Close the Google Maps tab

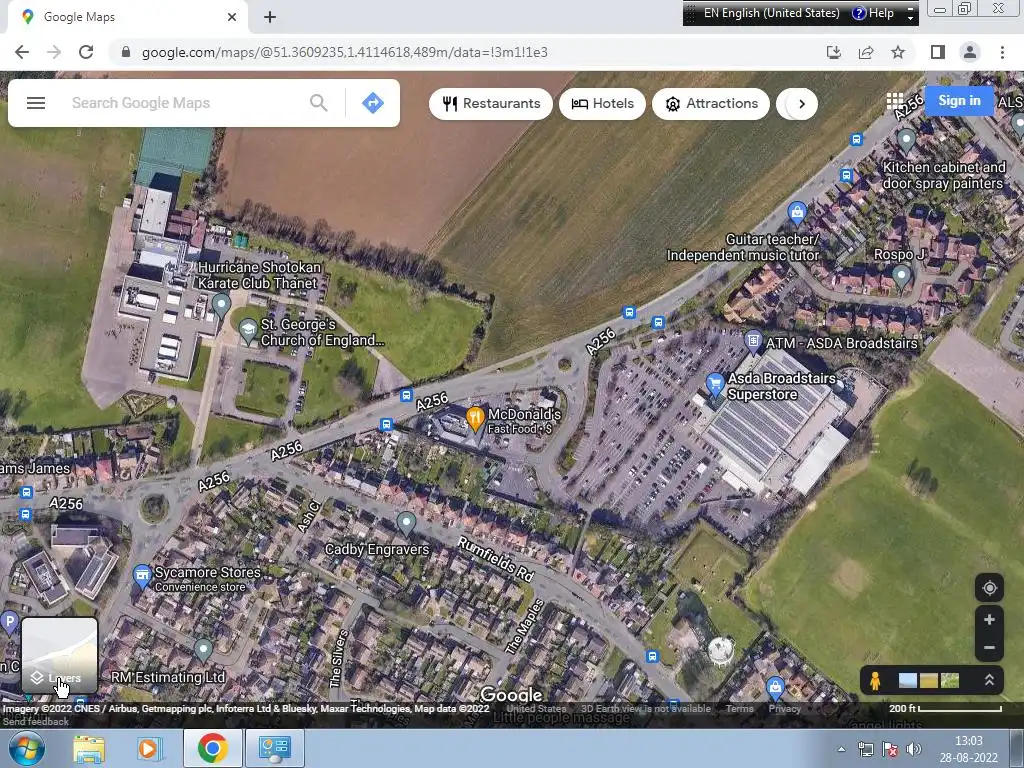pos(232,17)
